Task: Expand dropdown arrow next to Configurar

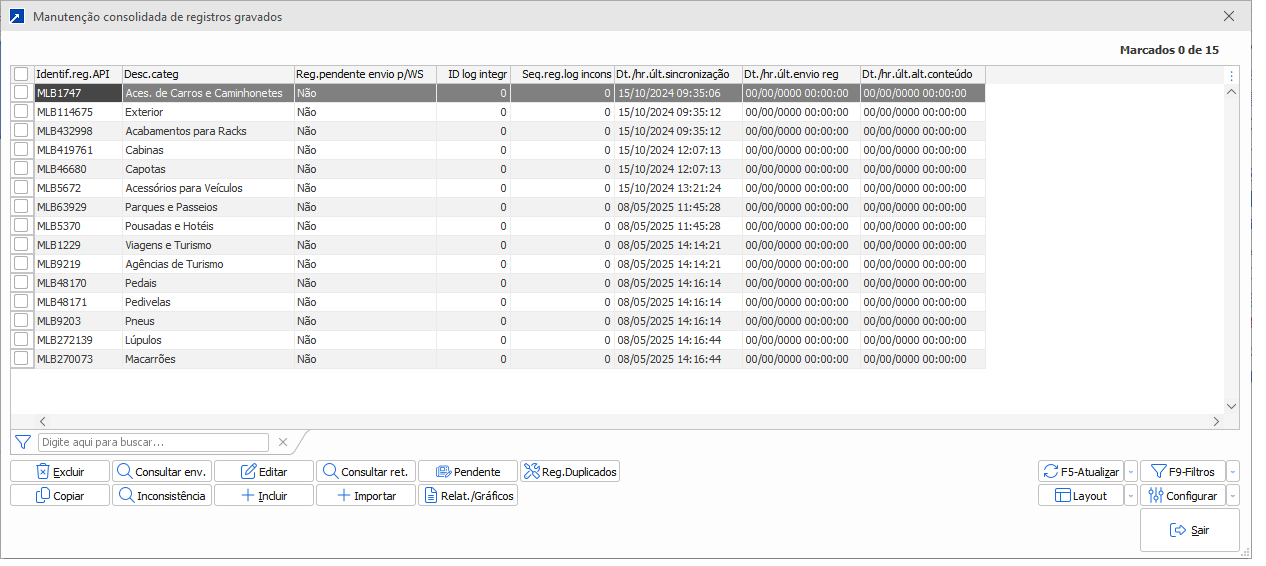Action: click(1233, 495)
